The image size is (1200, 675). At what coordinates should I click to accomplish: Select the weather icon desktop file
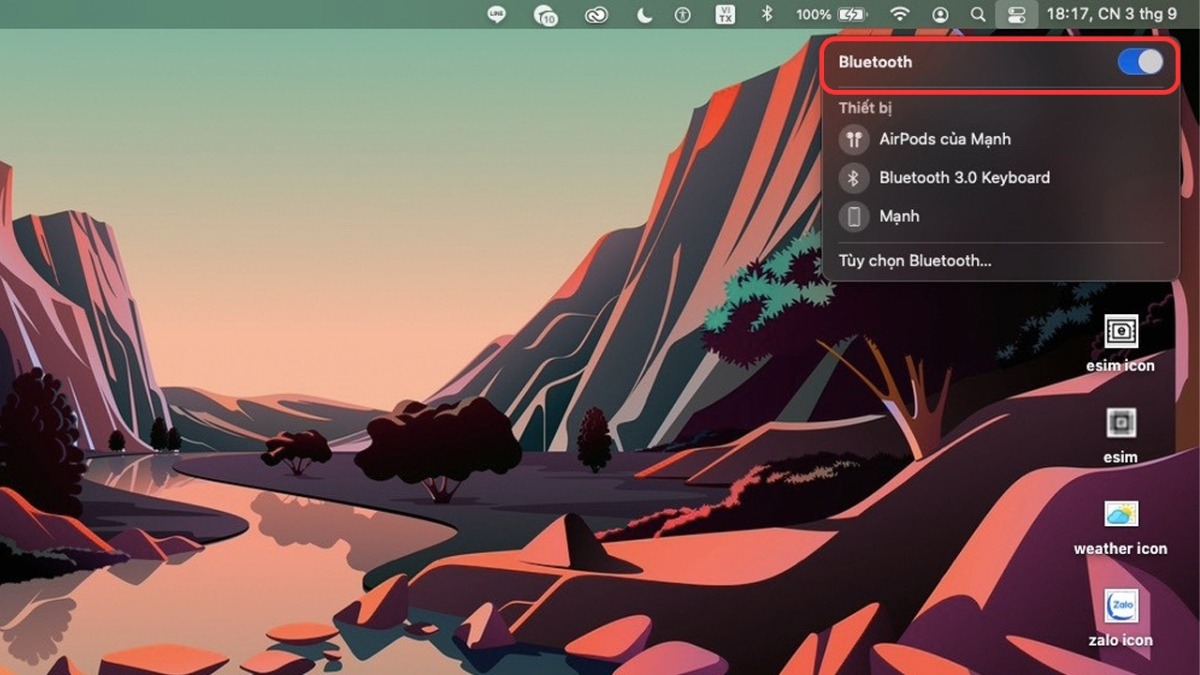tap(1120, 527)
